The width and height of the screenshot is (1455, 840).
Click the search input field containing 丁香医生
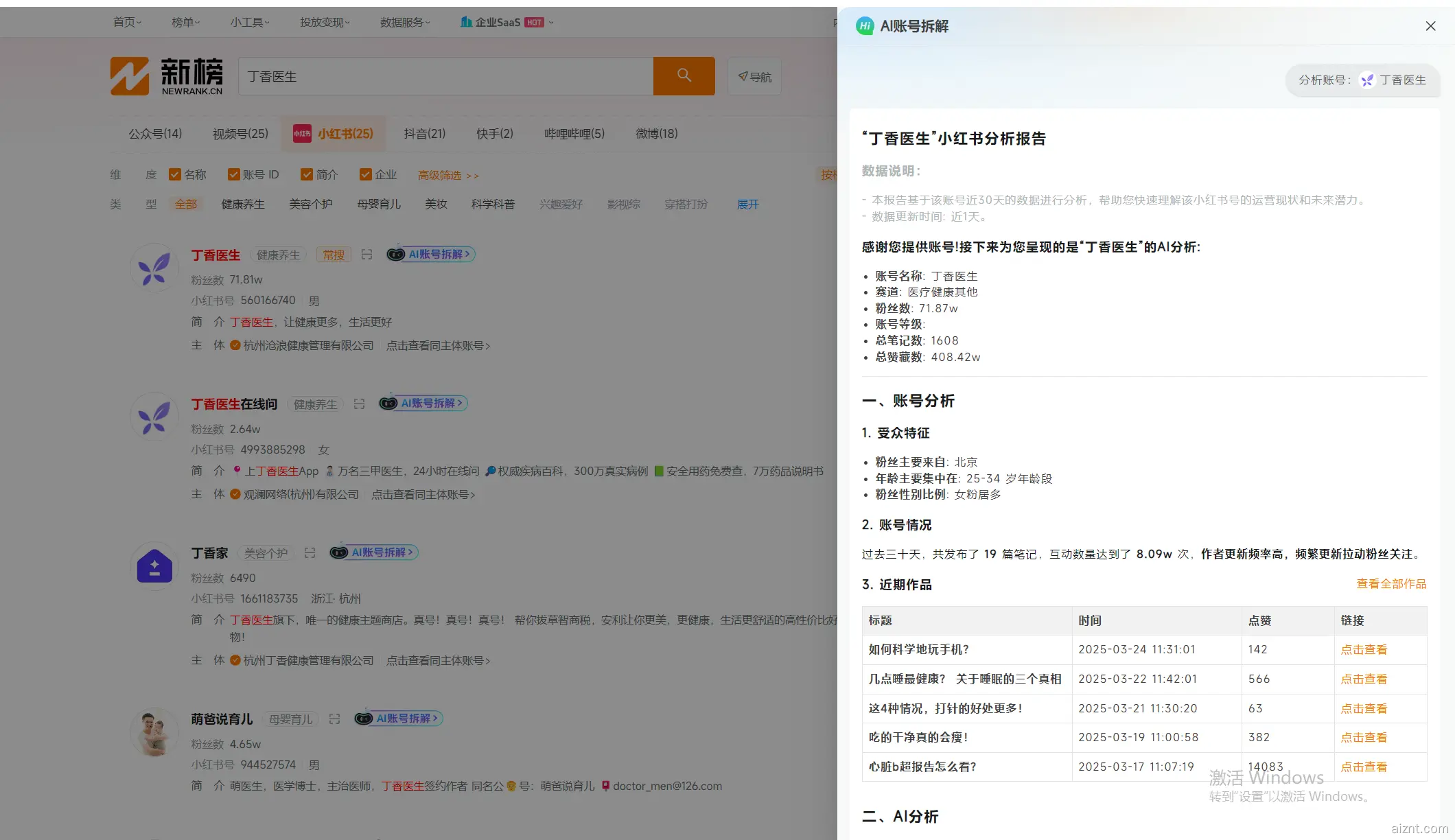click(446, 77)
